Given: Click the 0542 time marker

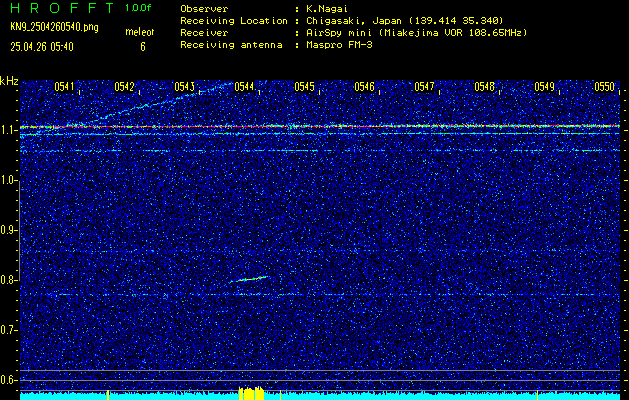Looking at the screenshot, I should [x=124, y=87].
